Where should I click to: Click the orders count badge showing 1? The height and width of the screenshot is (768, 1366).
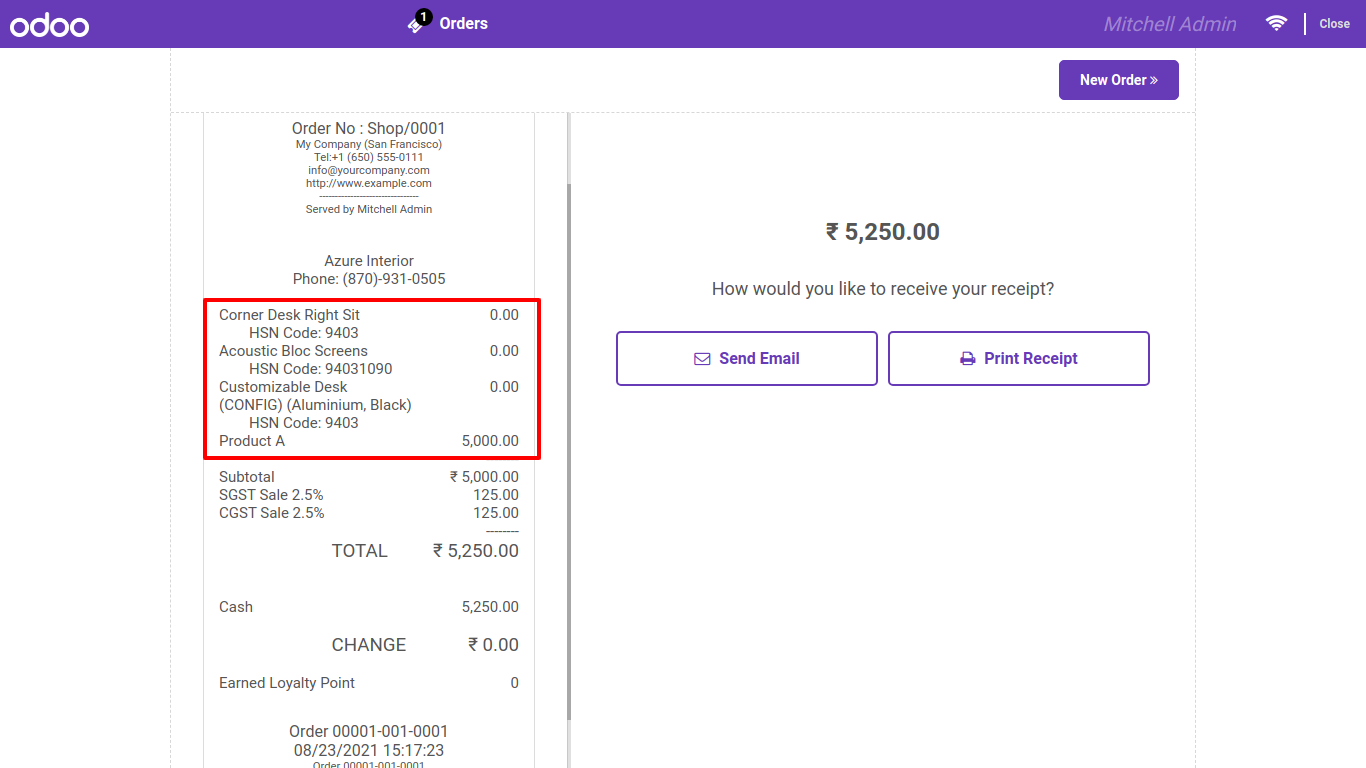pyautogui.click(x=424, y=17)
